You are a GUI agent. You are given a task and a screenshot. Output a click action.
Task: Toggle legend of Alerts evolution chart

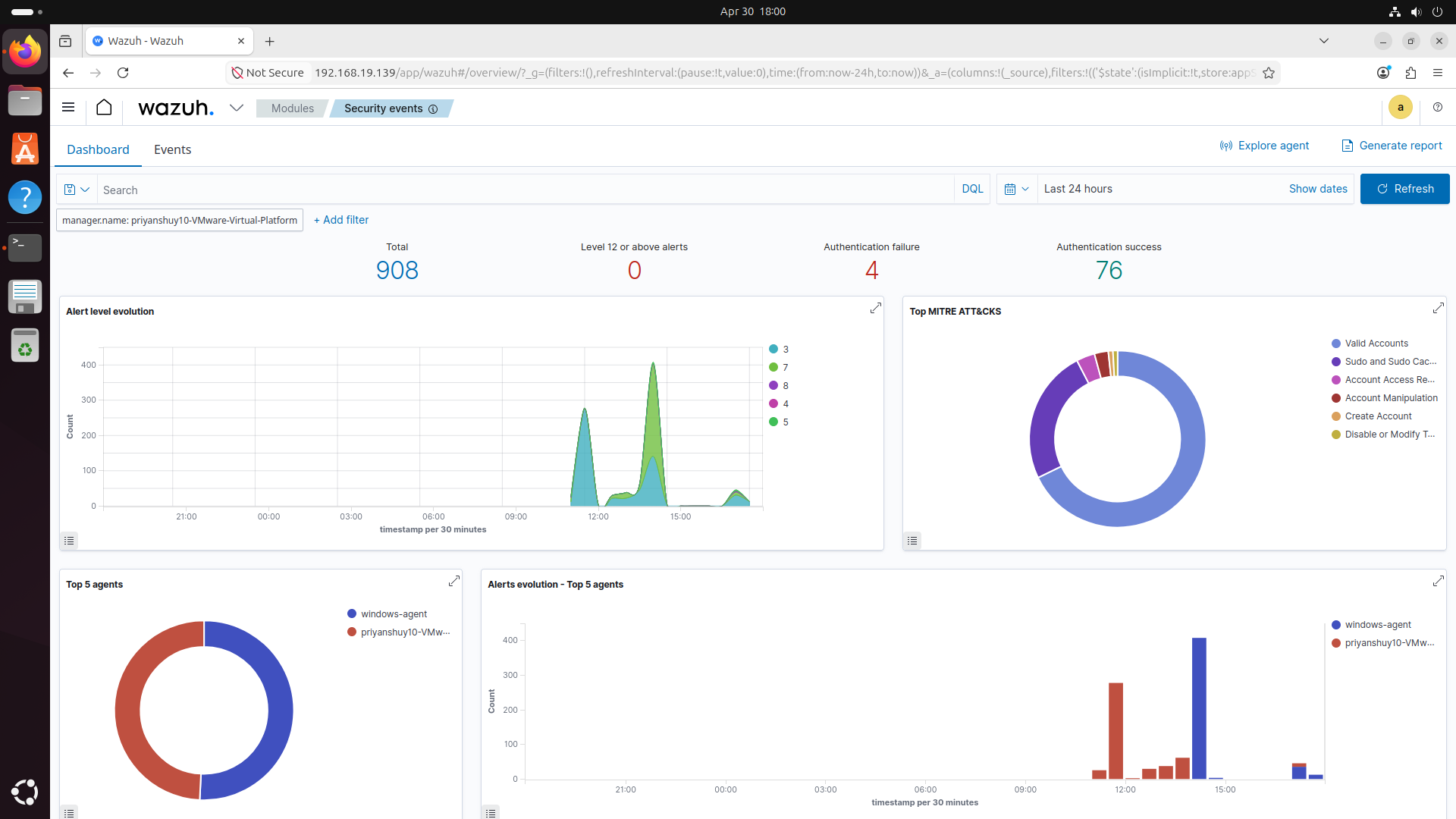pyautogui.click(x=491, y=812)
